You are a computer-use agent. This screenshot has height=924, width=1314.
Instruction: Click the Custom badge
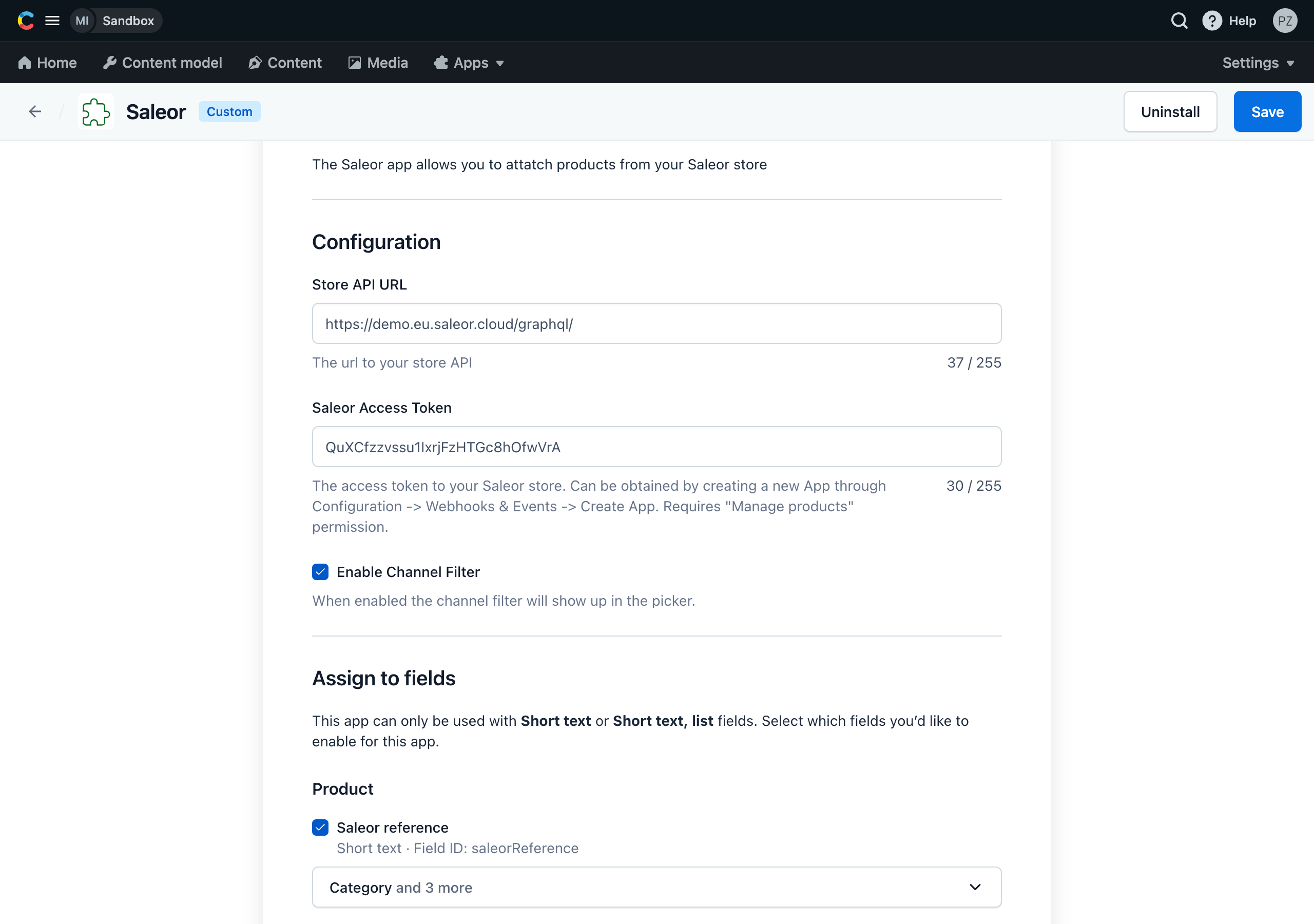(229, 111)
